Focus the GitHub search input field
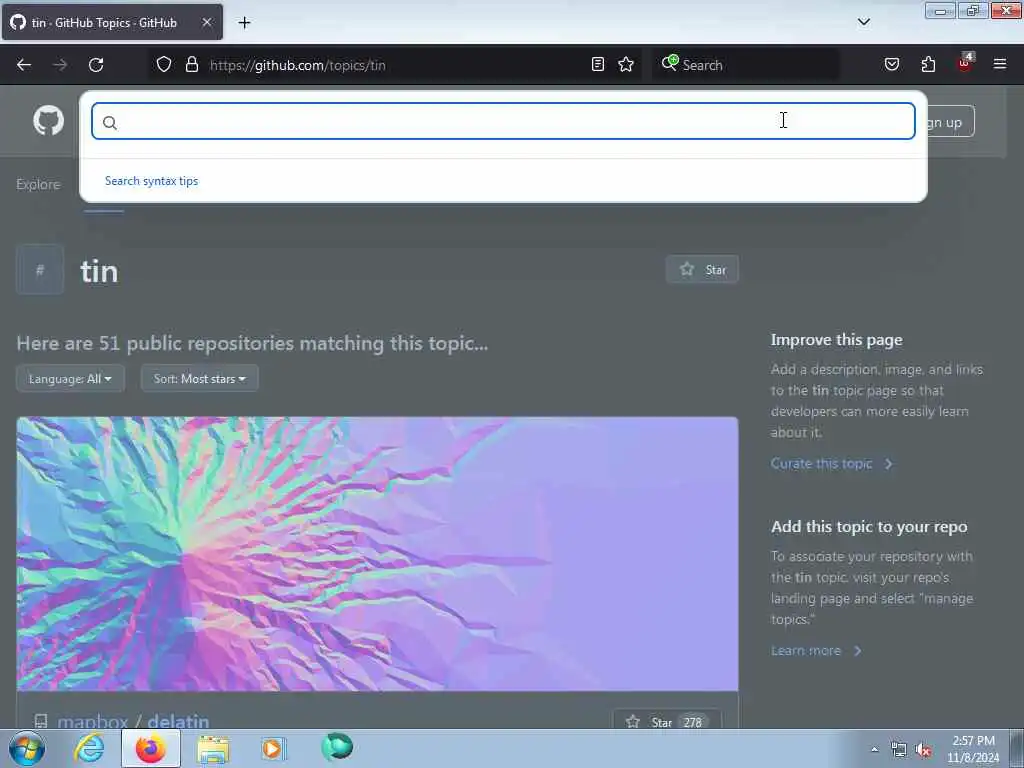Screen dimensions: 1024x768 coord(503,121)
